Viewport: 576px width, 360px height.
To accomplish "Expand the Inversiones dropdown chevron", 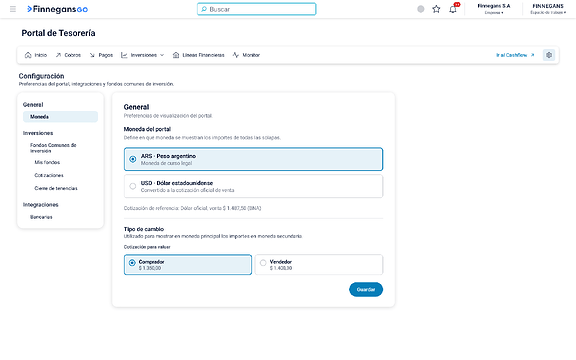I will tap(162, 55).
